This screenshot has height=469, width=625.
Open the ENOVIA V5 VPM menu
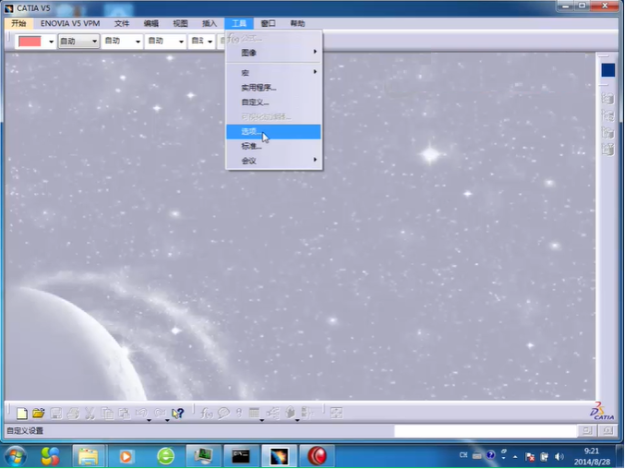pos(70,24)
